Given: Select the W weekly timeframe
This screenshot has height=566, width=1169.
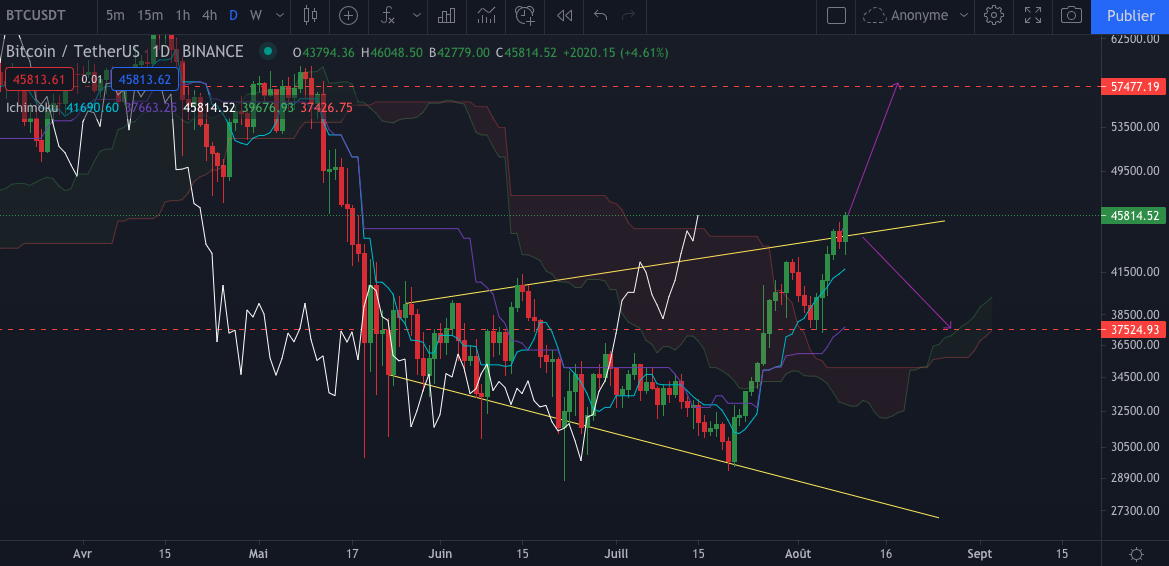Looking at the screenshot, I should click(256, 15).
